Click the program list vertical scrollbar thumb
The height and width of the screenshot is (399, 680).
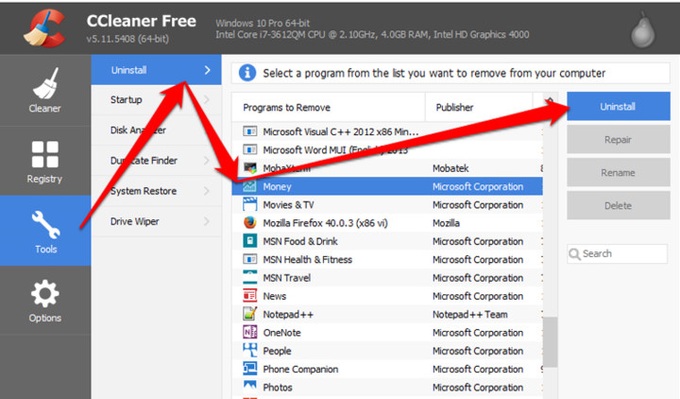(x=550, y=343)
